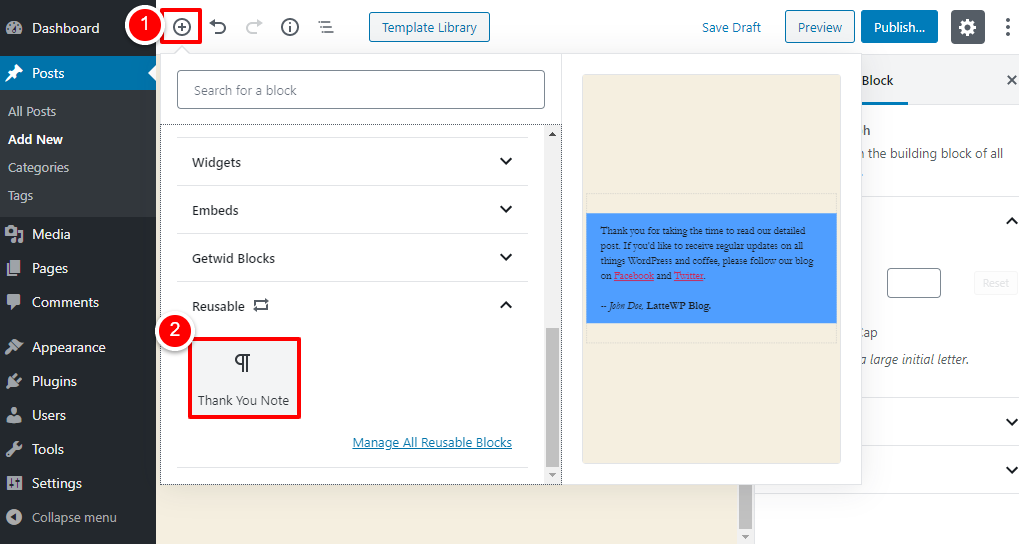Insert the Thank You Note reusable block
This screenshot has width=1019, height=544.
click(243, 378)
